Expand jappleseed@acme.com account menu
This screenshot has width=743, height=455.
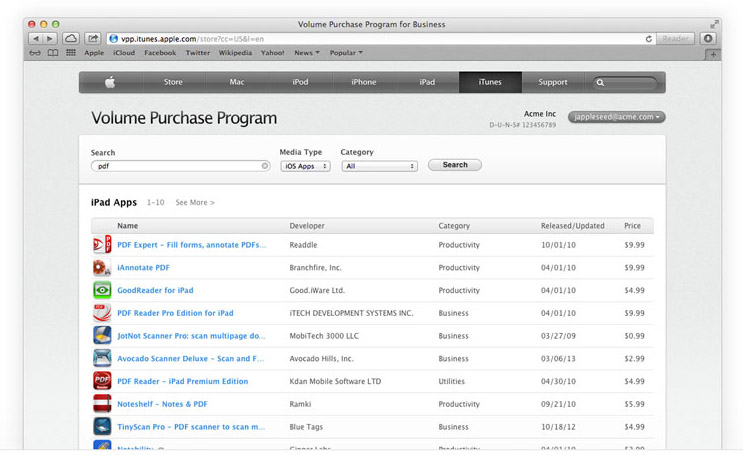616,117
